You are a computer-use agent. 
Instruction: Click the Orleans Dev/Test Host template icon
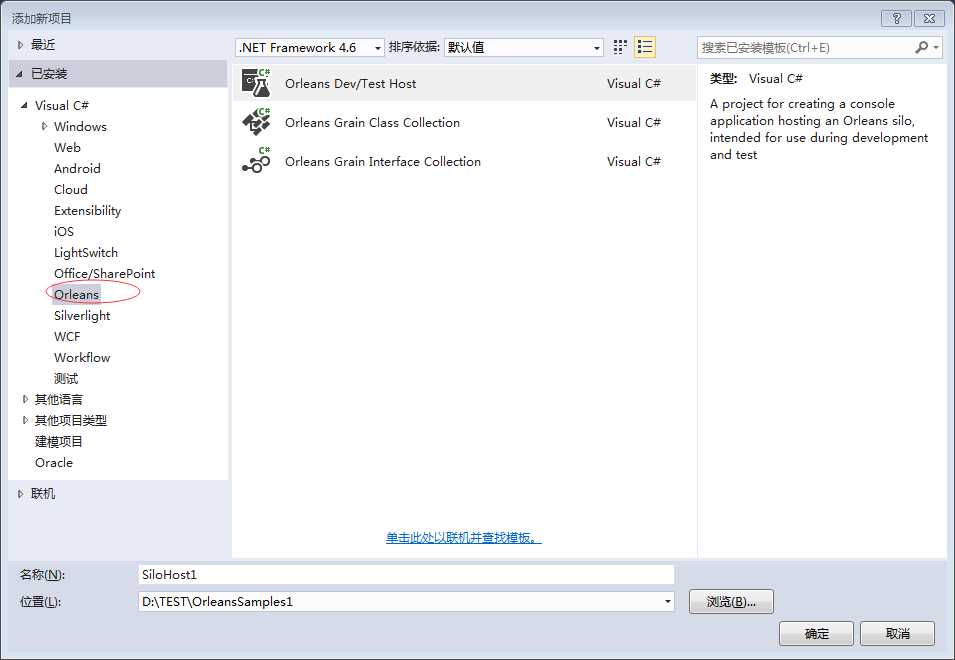click(256, 83)
